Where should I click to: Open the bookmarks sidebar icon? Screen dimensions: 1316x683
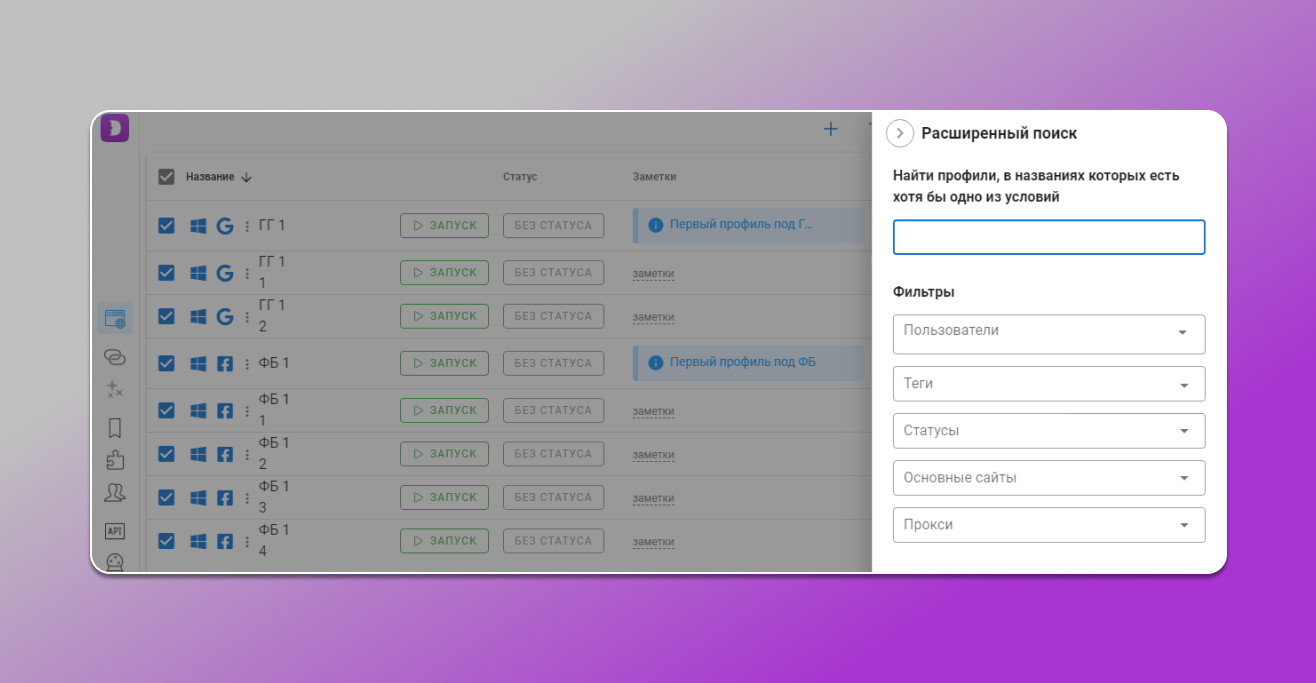115,428
